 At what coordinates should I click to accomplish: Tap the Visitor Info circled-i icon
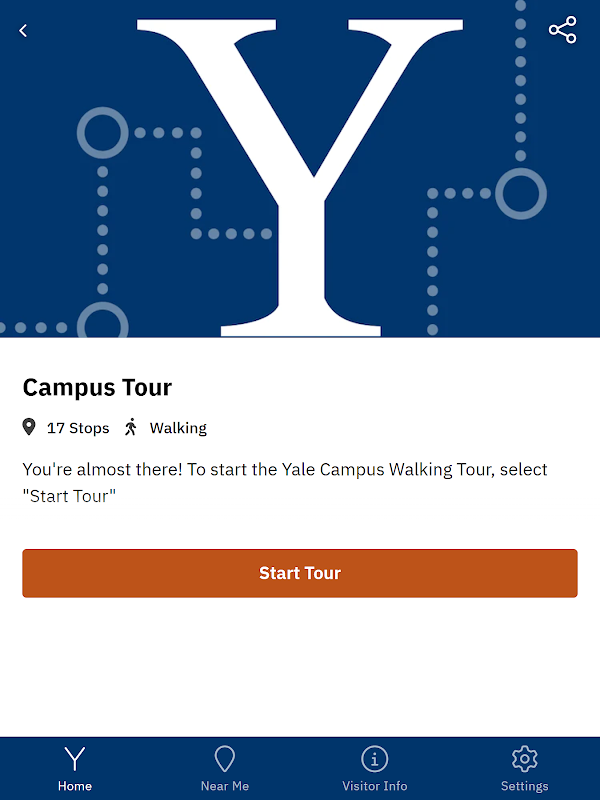click(x=374, y=759)
